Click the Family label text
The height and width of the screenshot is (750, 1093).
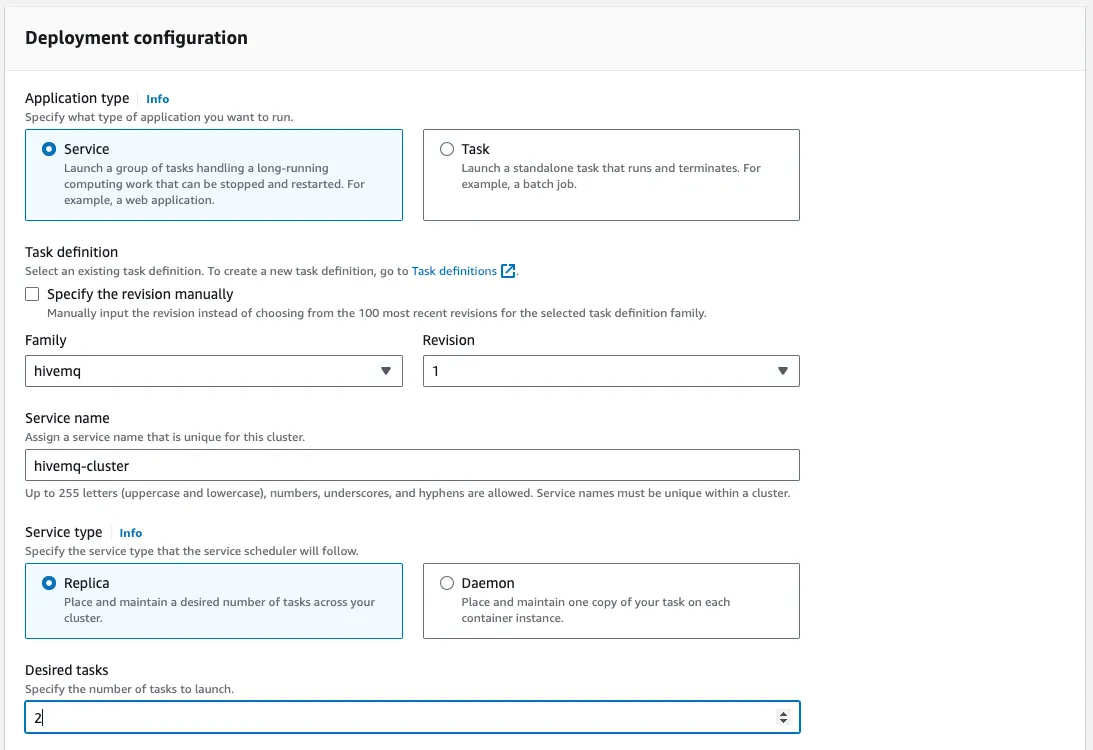click(46, 340)
